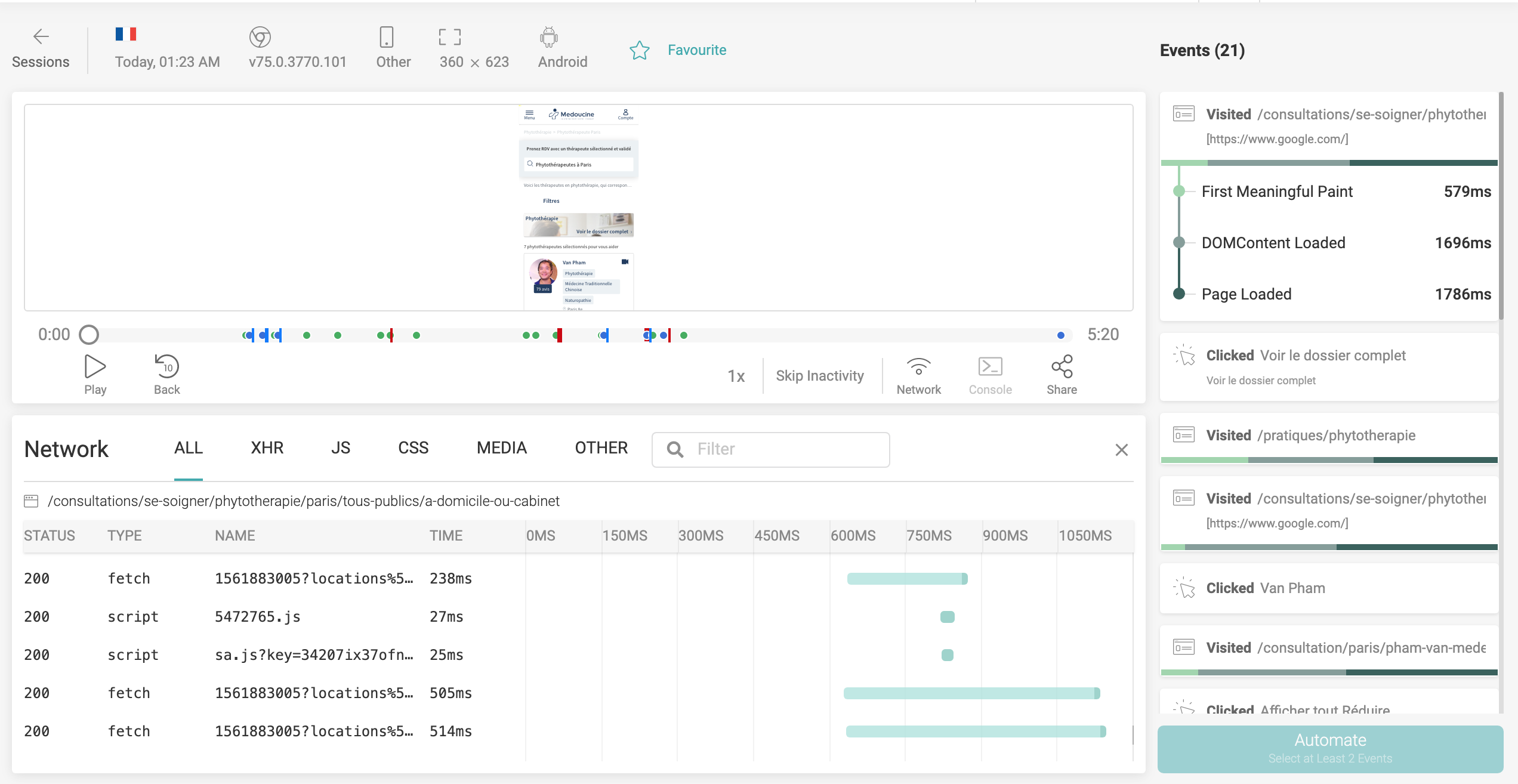The image size is (1518, 784).
Task: Switch to the MEDIA network tab
Action: pyautogui.click(x=501, y=447)
